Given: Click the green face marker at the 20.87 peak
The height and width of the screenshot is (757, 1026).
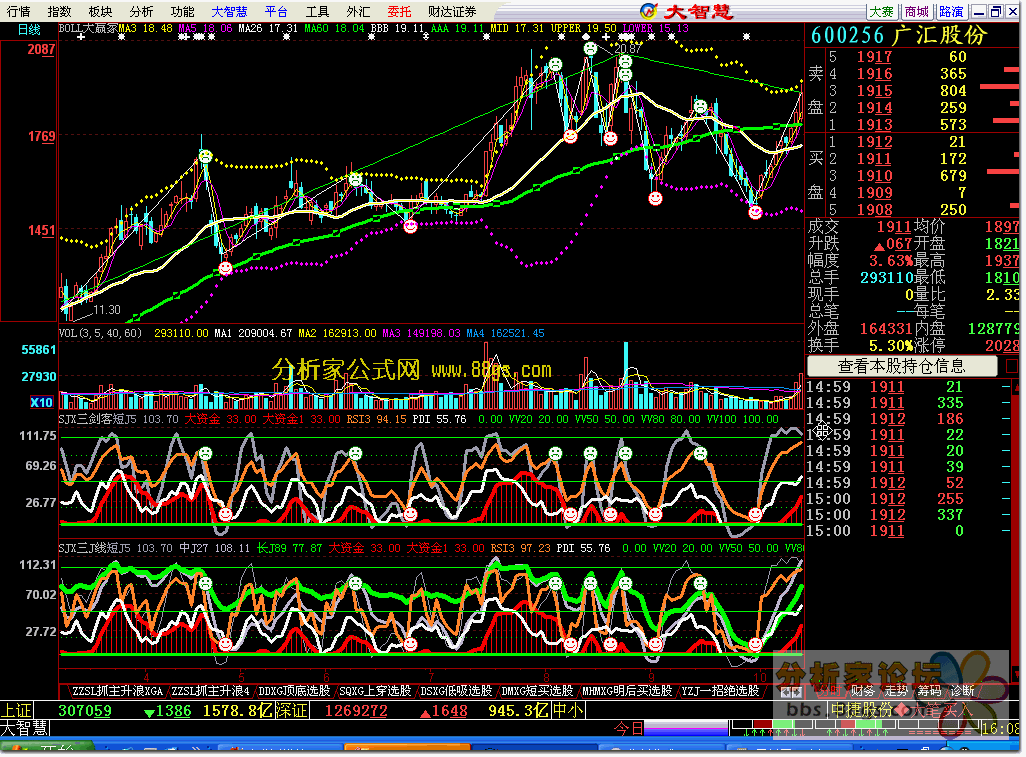Looking at the screenshot, I should (x=590, y=48).
